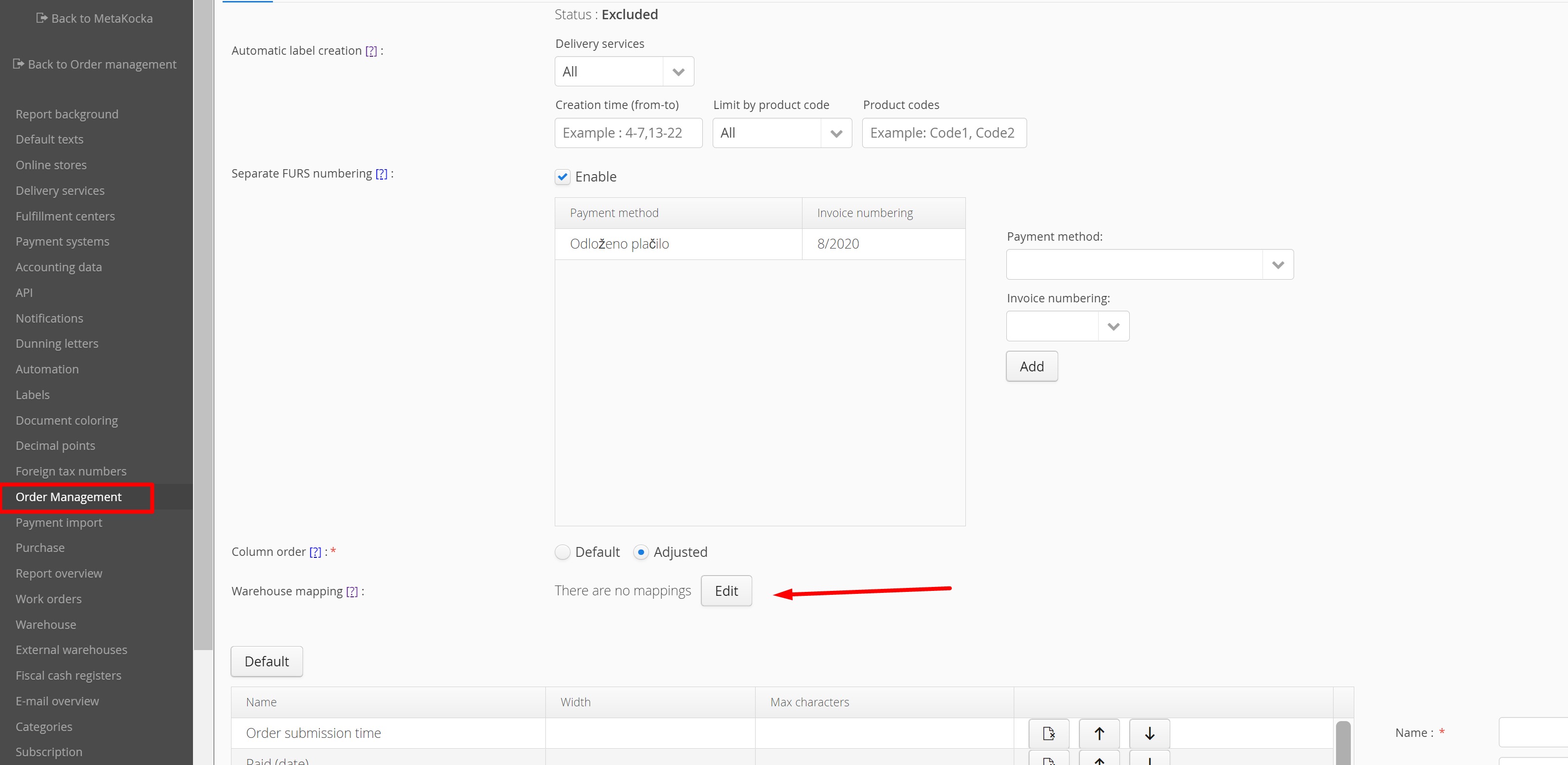Open help for Warehouse mapping
1568x765 pixels.
tap(352, 592)
